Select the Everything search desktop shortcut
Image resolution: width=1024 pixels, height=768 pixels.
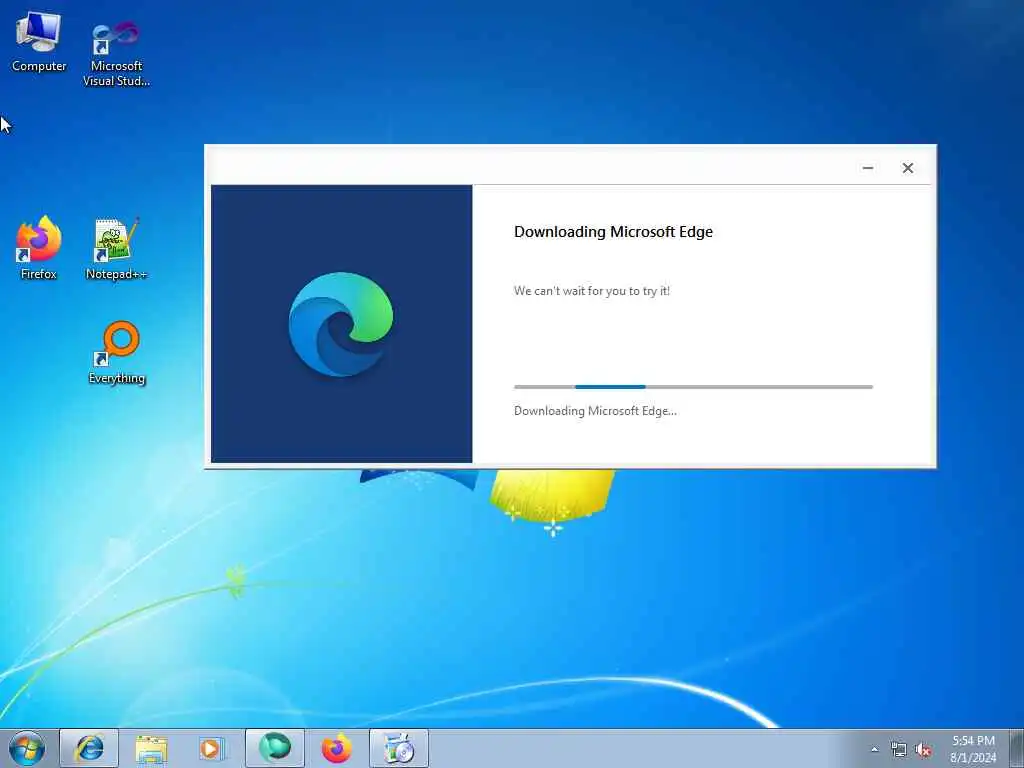click(117, 353)
